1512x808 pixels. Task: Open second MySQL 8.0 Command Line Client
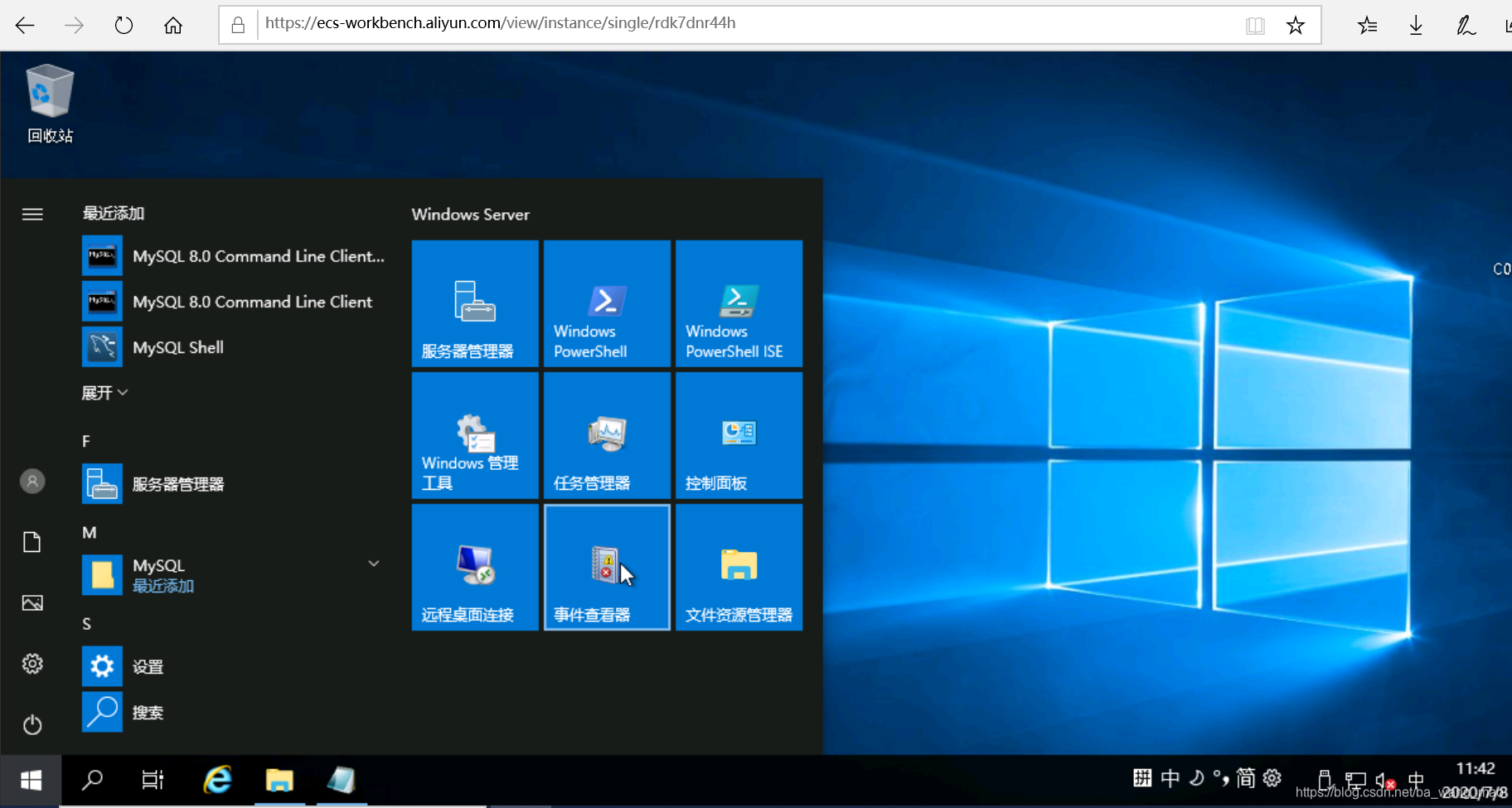click(234, 302)
